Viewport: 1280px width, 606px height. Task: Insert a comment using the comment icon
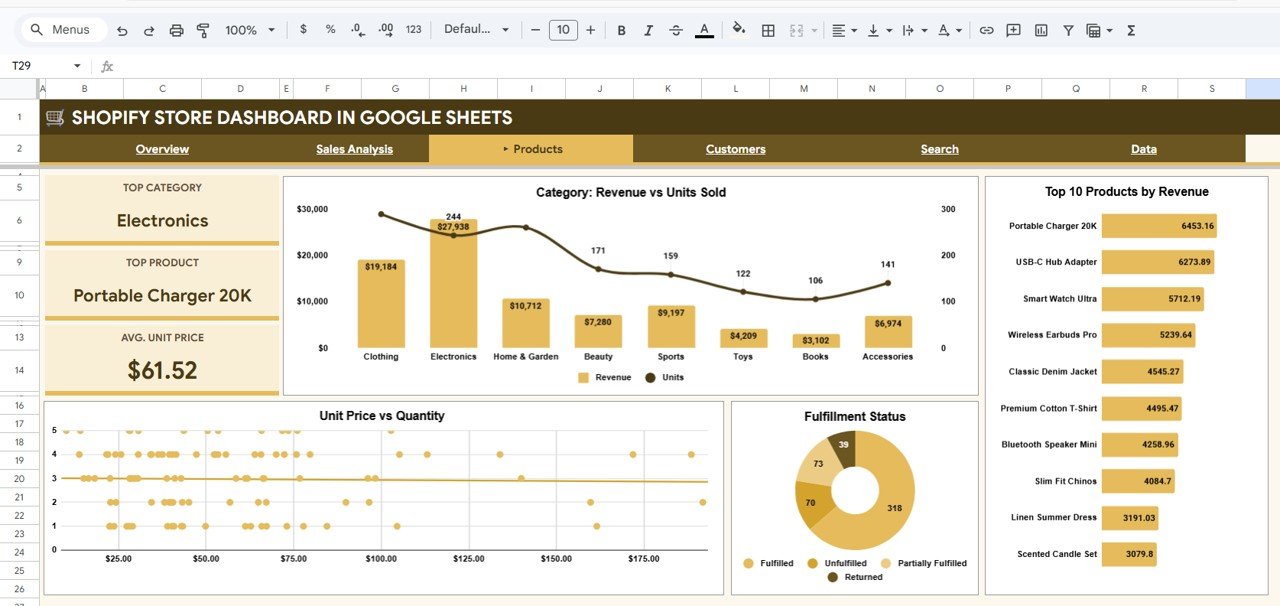point(1013,30)
